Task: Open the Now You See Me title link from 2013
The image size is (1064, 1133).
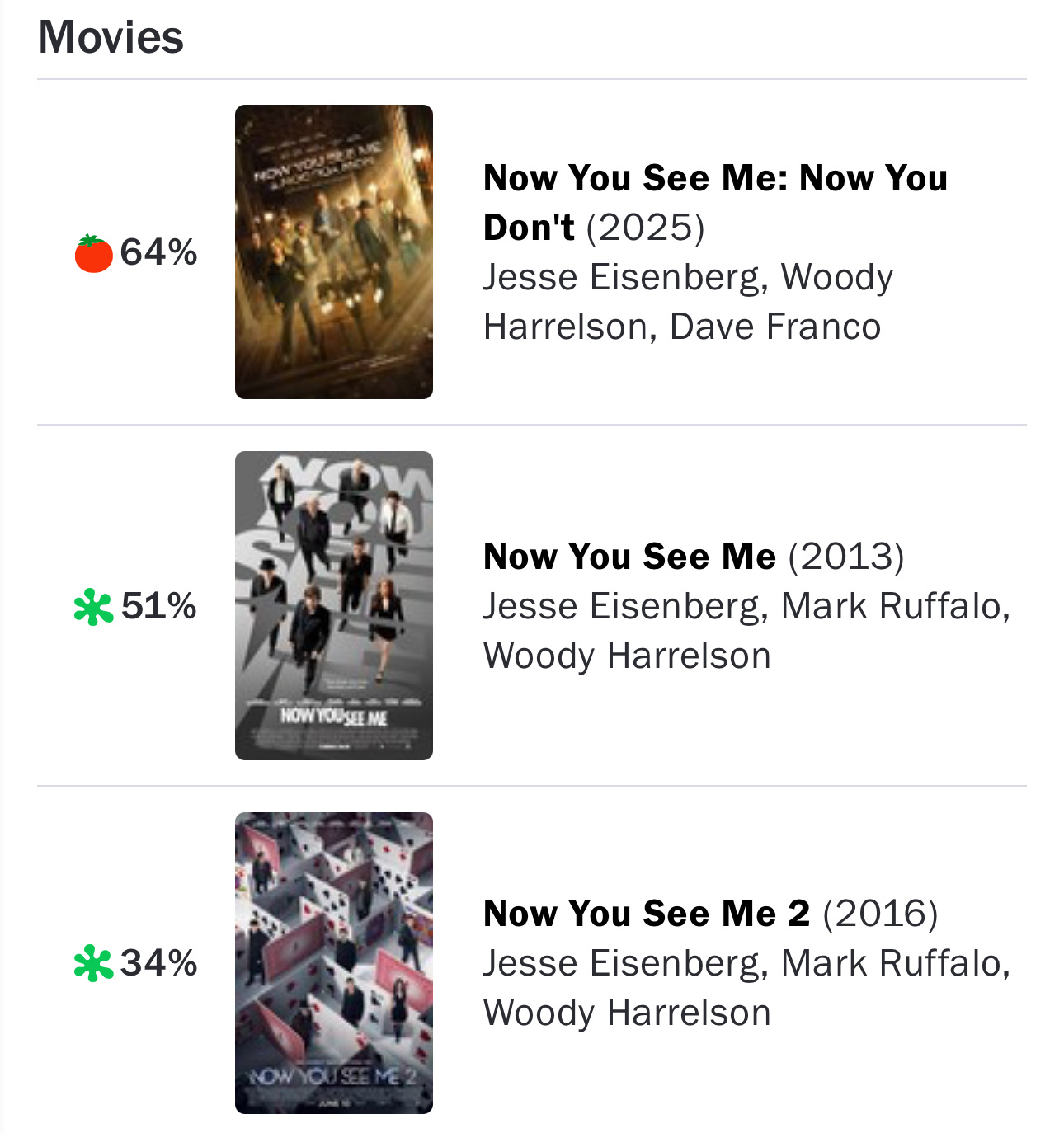Action: point(629,557)
